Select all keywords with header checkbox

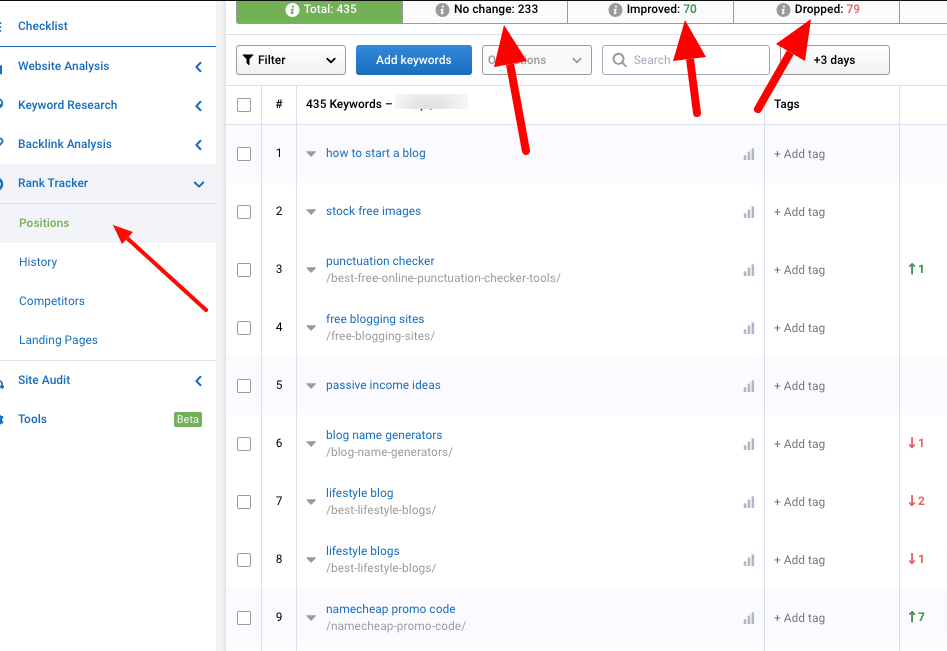[x=244, y=104]
